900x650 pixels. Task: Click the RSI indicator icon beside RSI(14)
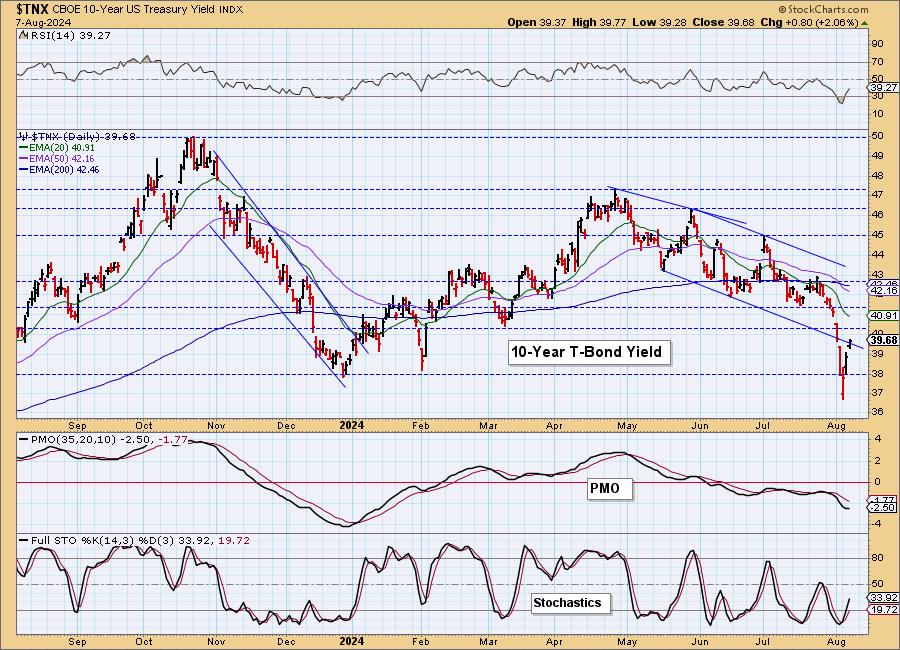22,35
